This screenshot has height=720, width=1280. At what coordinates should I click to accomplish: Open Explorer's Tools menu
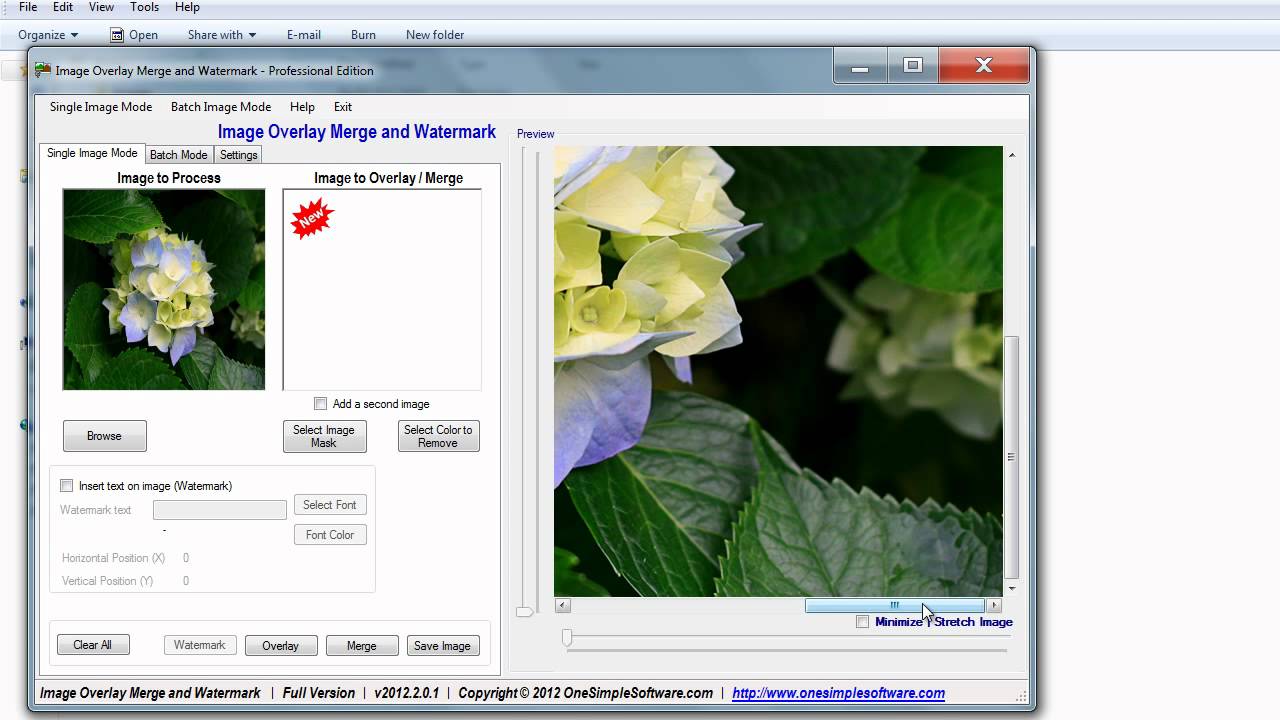pos(144,7)
